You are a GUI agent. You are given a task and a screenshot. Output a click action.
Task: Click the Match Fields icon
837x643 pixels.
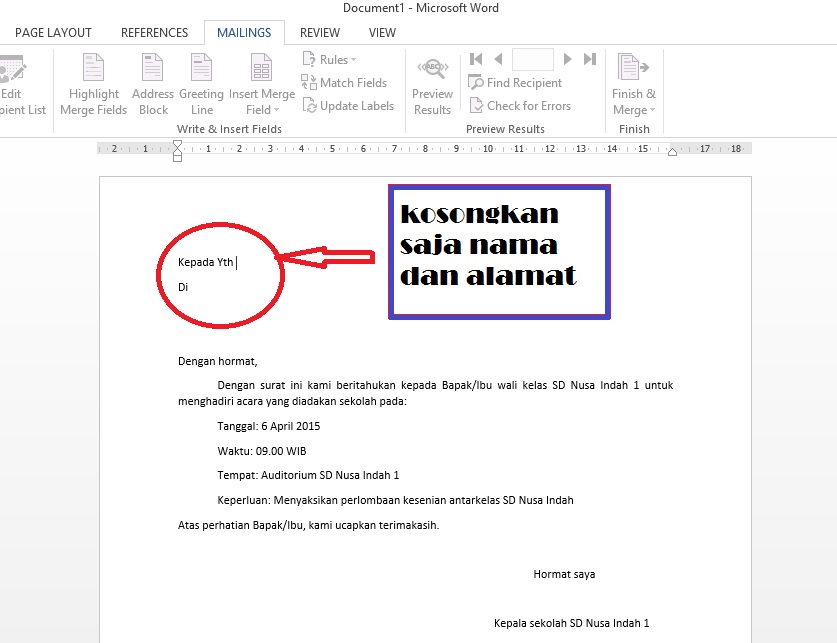click(309, 82)
